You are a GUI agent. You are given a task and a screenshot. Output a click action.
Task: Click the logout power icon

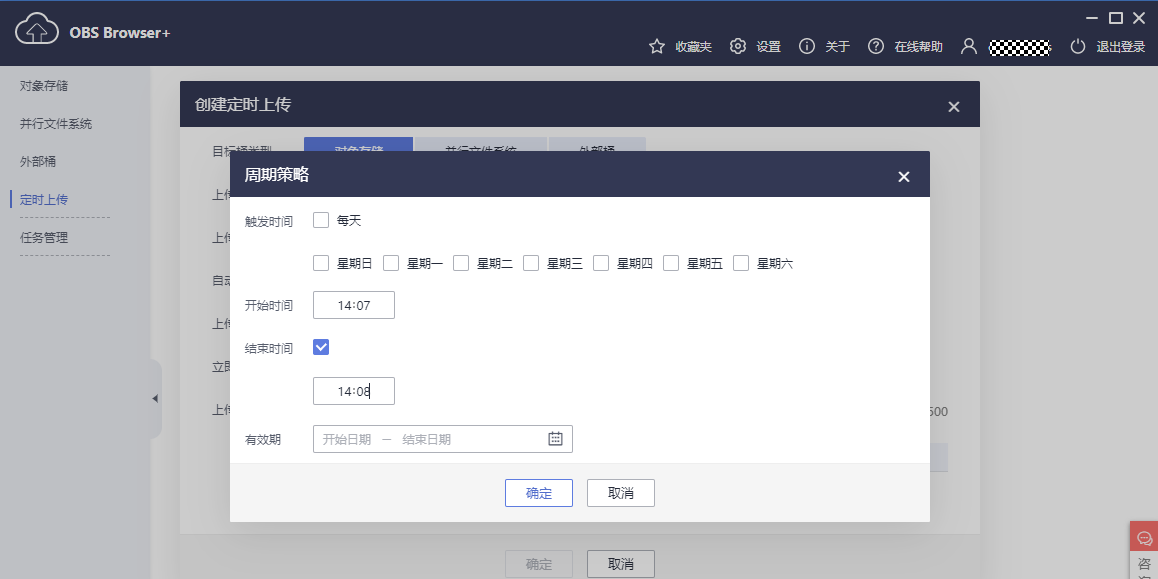(x=1077, y=47)
